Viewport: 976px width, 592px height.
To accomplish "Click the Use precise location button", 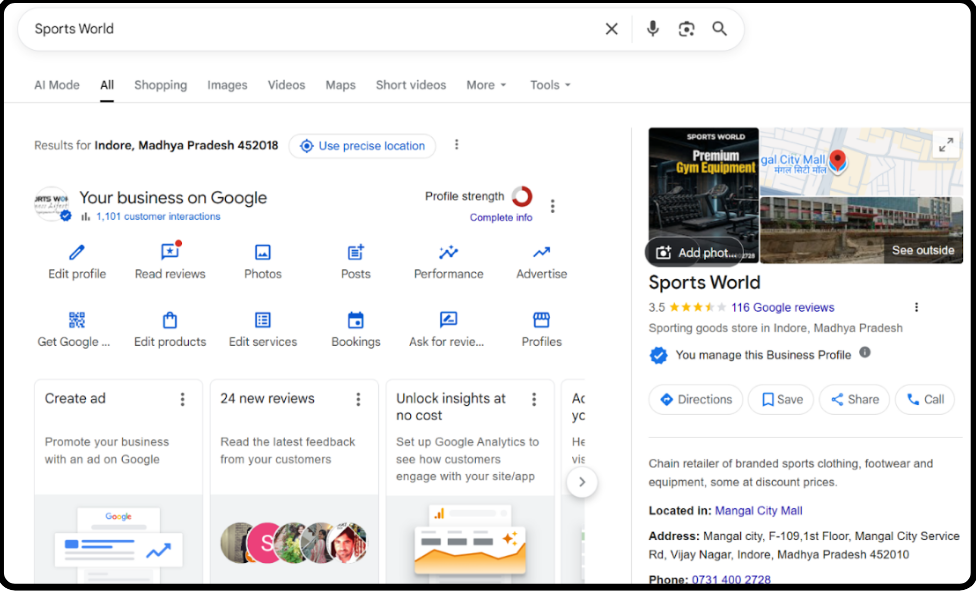I will pos(362,146).
